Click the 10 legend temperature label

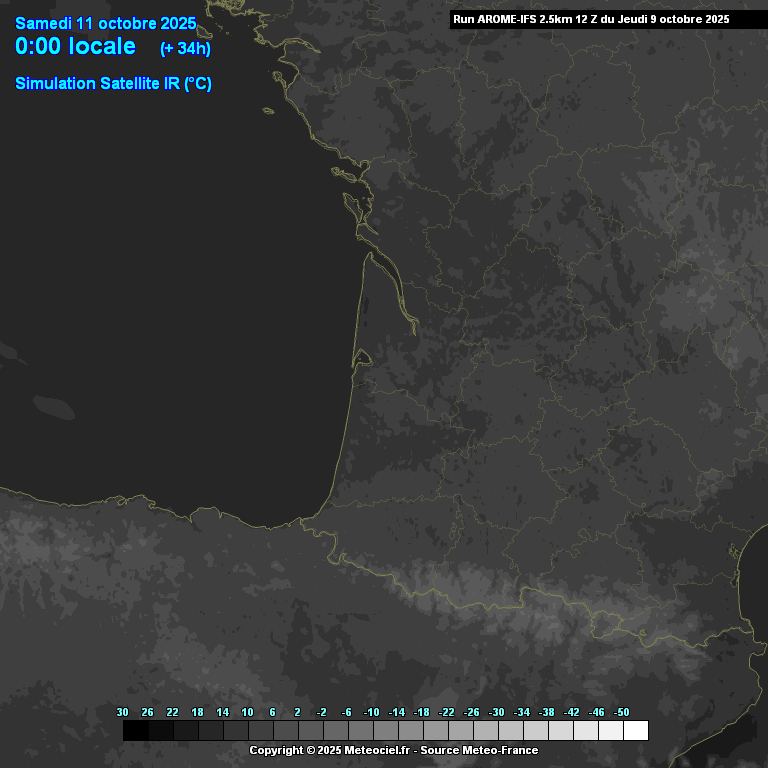(247, 712)
